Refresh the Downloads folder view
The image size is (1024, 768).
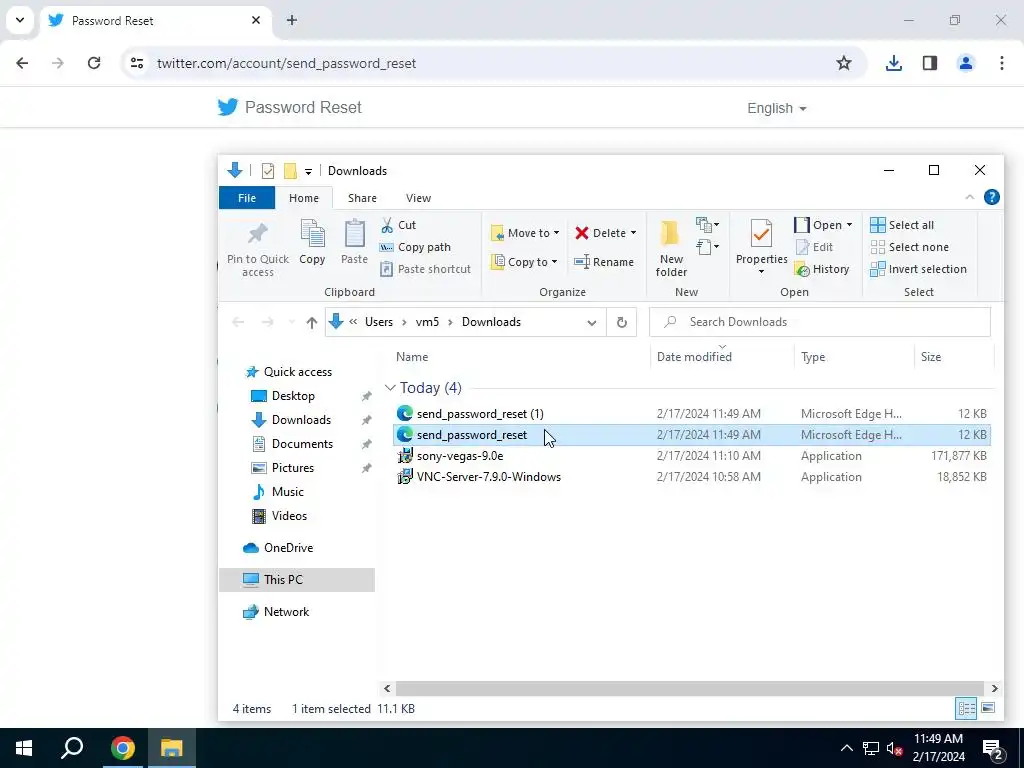(622, 323)
